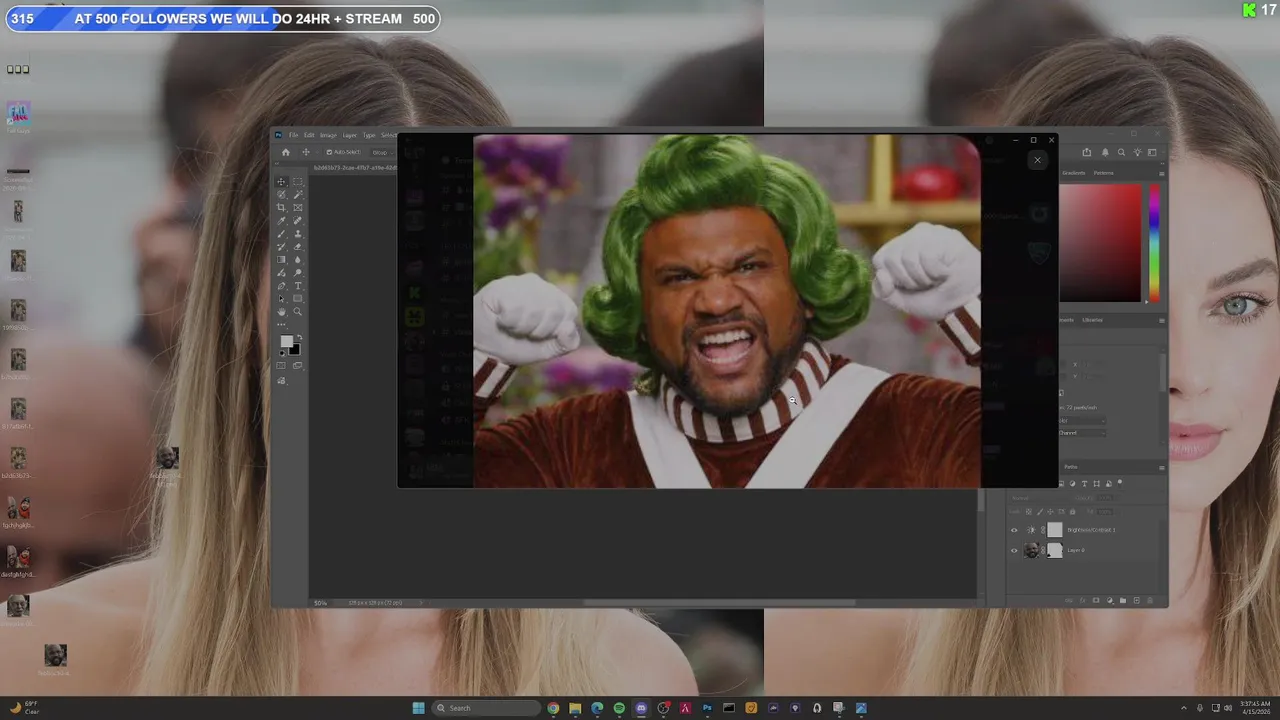Open the Auto-Select Group dropdown

point(381,152)
